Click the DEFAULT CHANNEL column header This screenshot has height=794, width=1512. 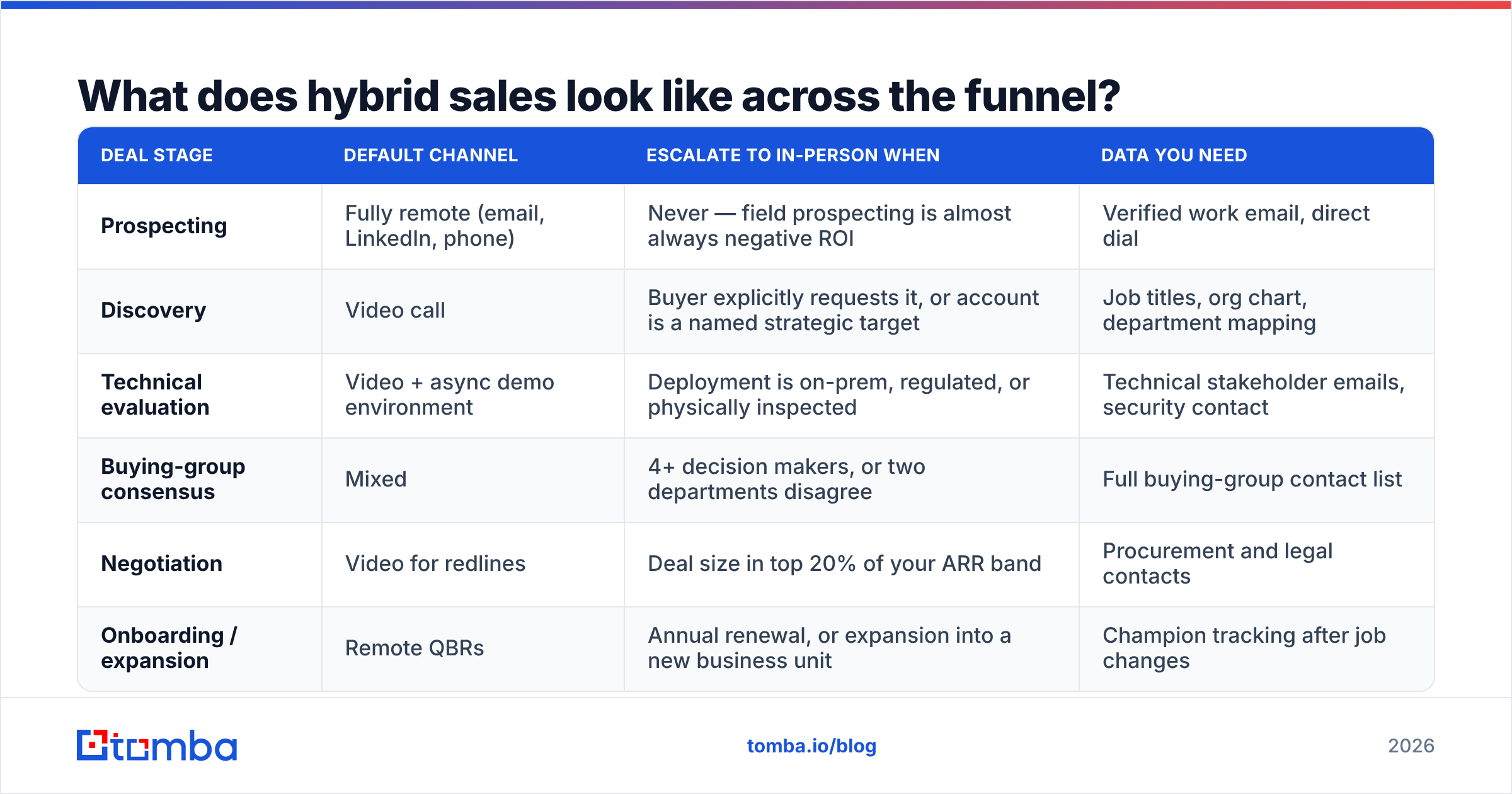(431, 155)
